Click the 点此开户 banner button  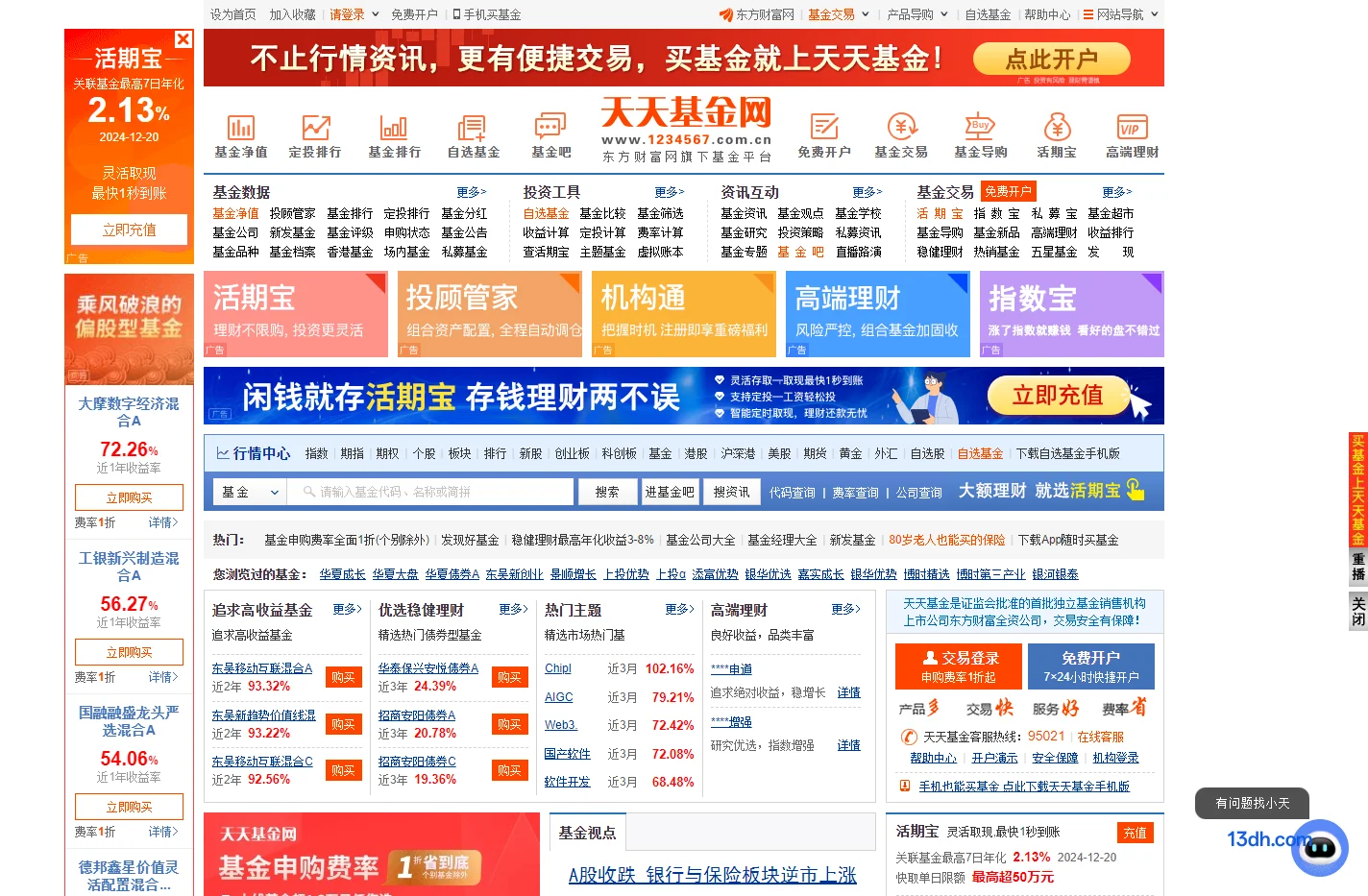(1051, 59)
